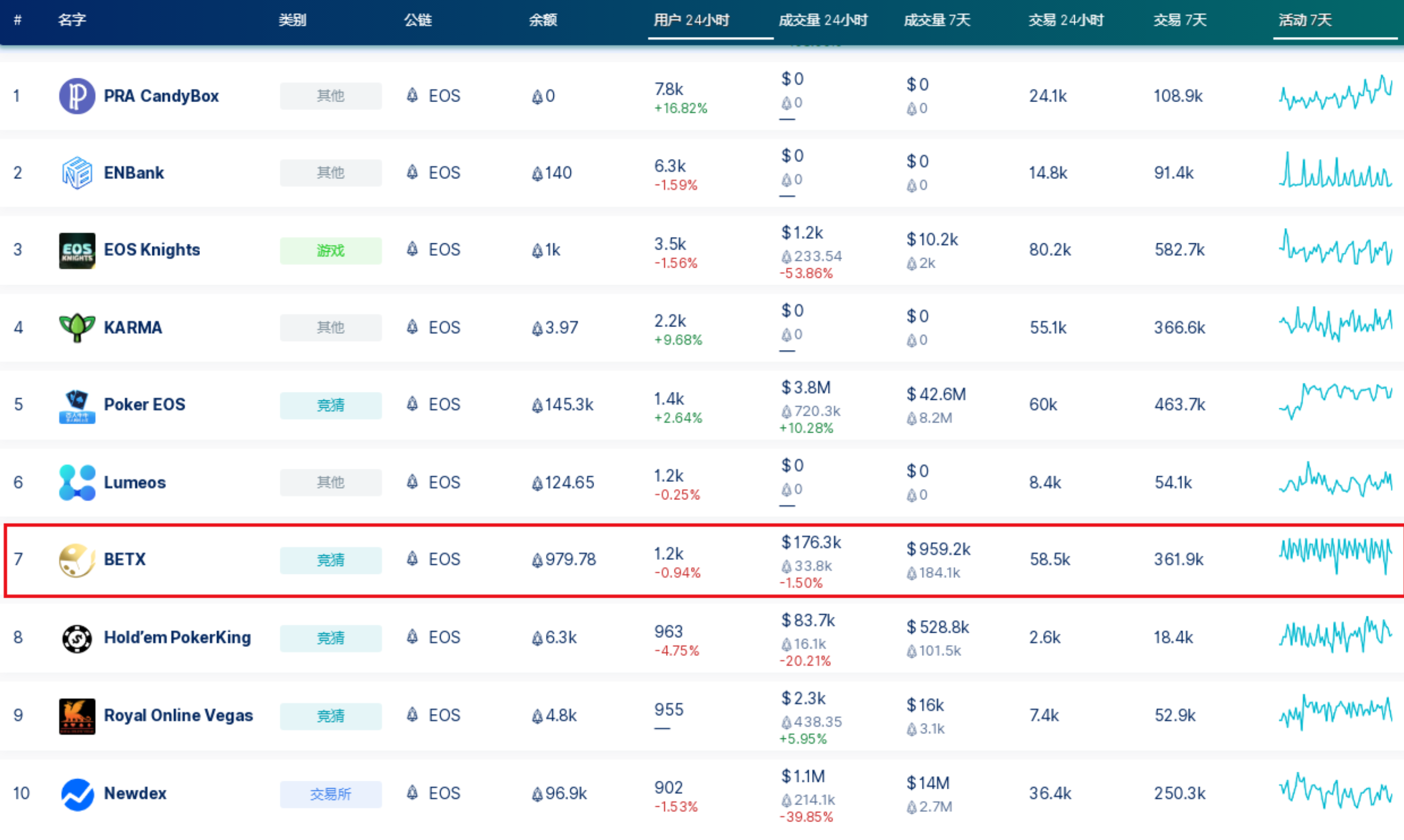Click Hold'em PokerKing 24h volume $83.7k
The height and width of the screenshot is (840, 1404).
(808, 621)
